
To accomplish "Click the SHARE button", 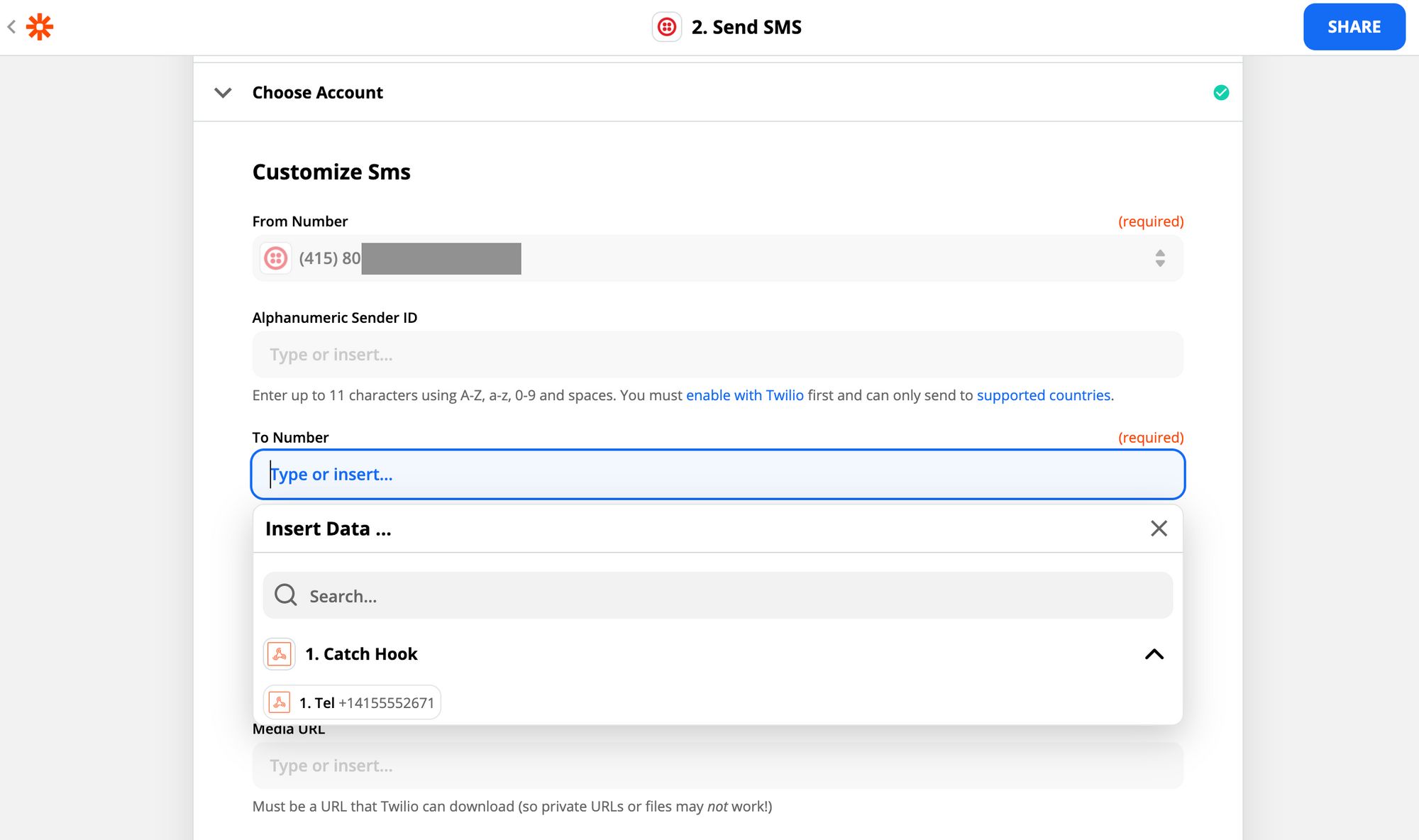I will tap(1354, 26).
